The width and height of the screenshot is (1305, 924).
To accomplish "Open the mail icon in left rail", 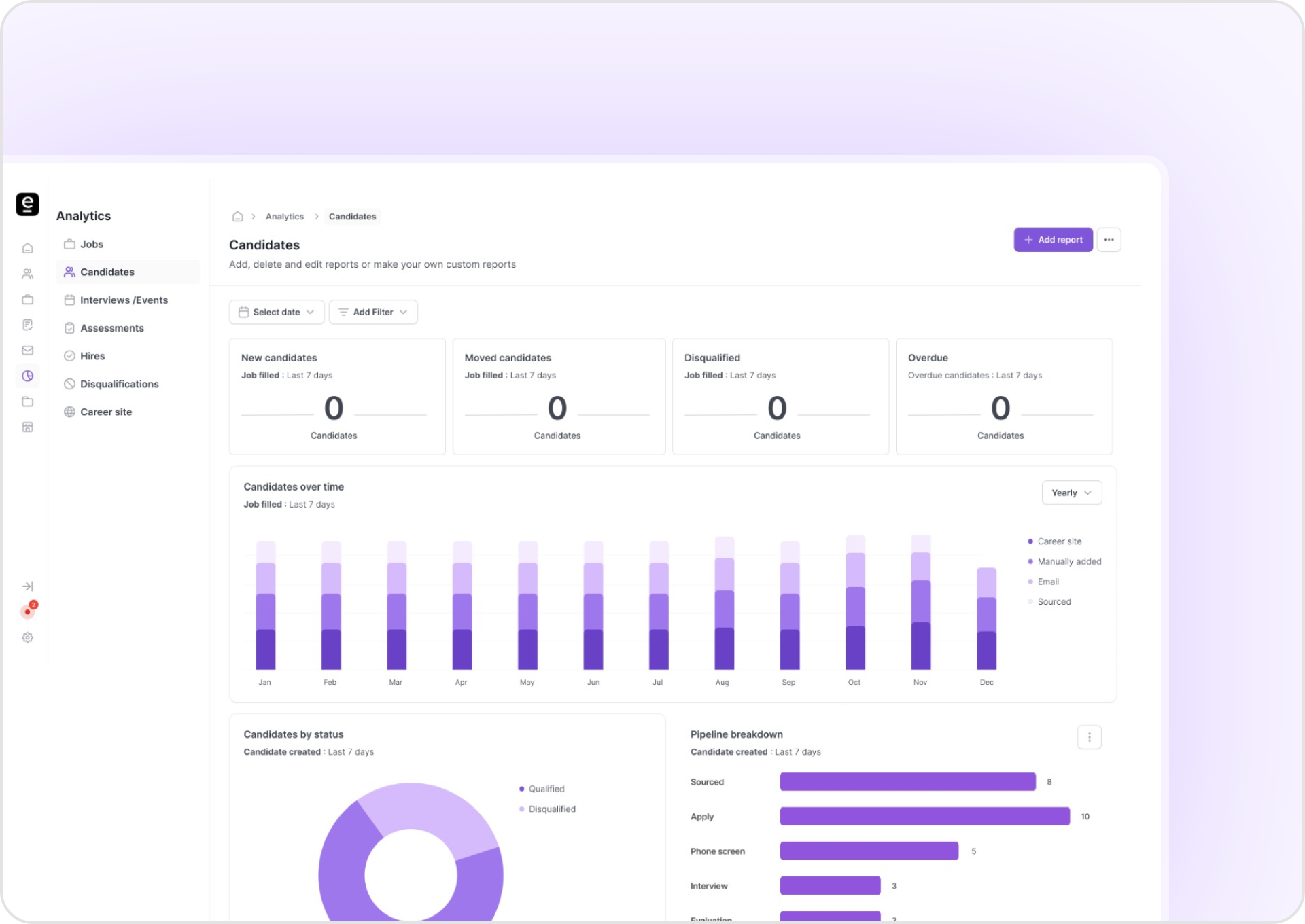I will click(x=28, y=351).
